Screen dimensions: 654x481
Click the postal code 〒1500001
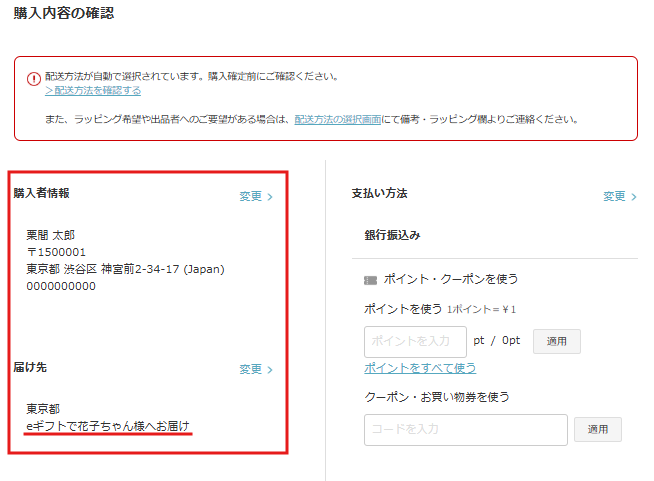click(x=56, y=252)
